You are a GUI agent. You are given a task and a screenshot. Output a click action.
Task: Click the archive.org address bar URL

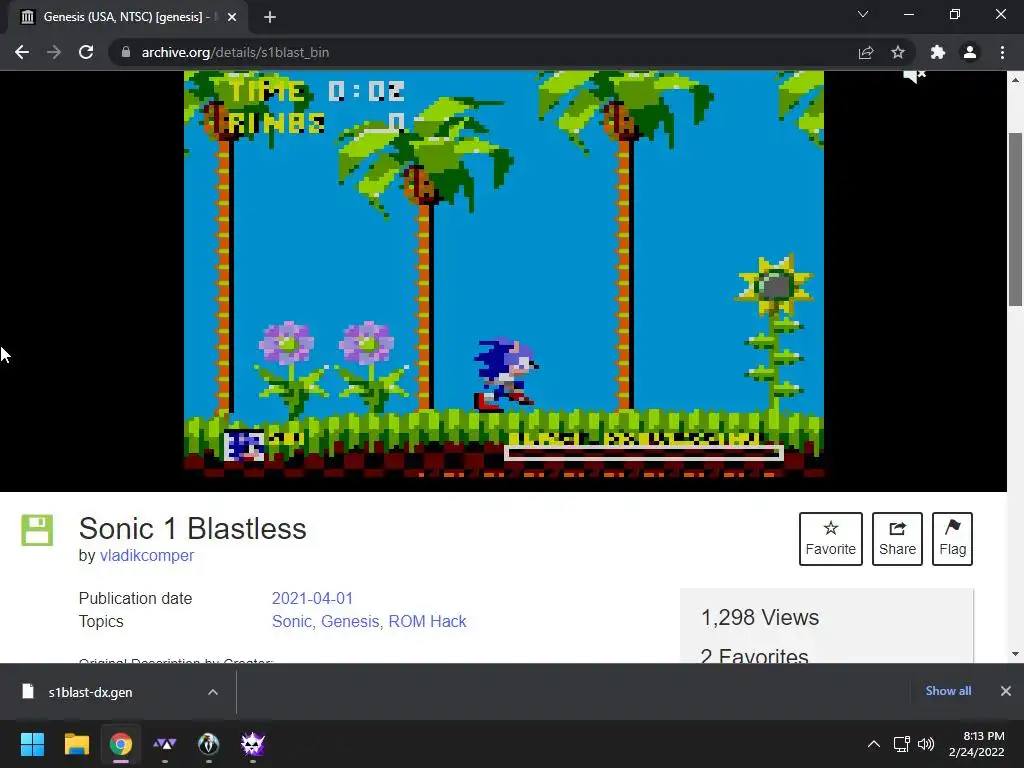[x=235, y=52]
